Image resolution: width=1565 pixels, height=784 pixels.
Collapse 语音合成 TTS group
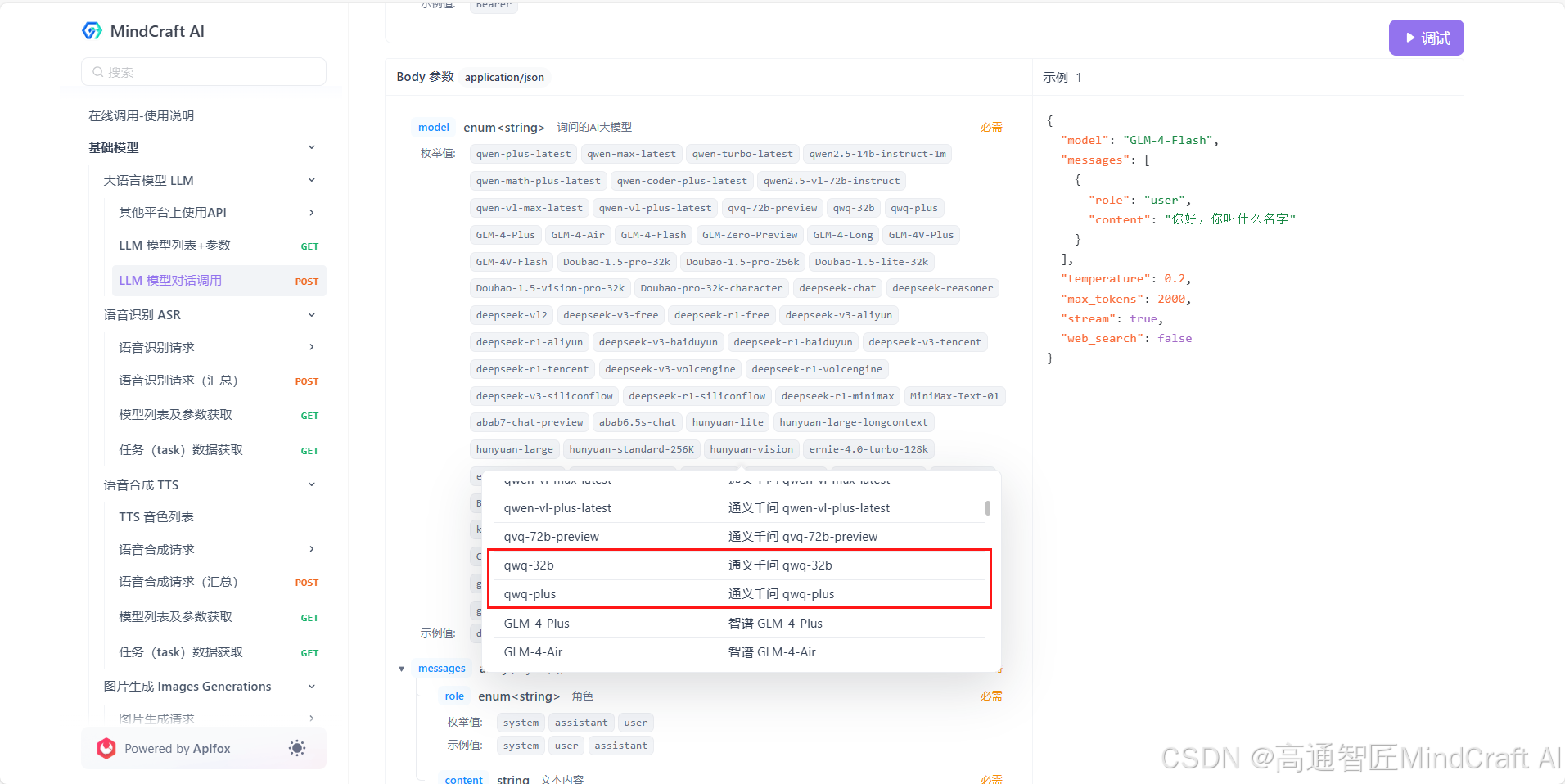(x=311, y=484)
